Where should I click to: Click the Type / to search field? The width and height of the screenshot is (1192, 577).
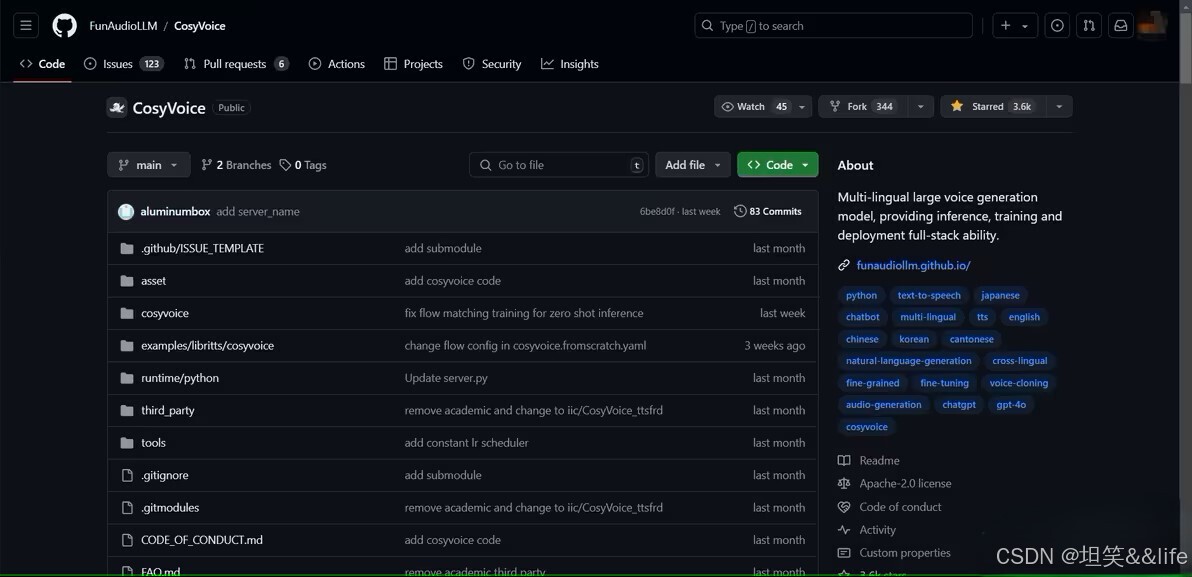pos(833,26)
